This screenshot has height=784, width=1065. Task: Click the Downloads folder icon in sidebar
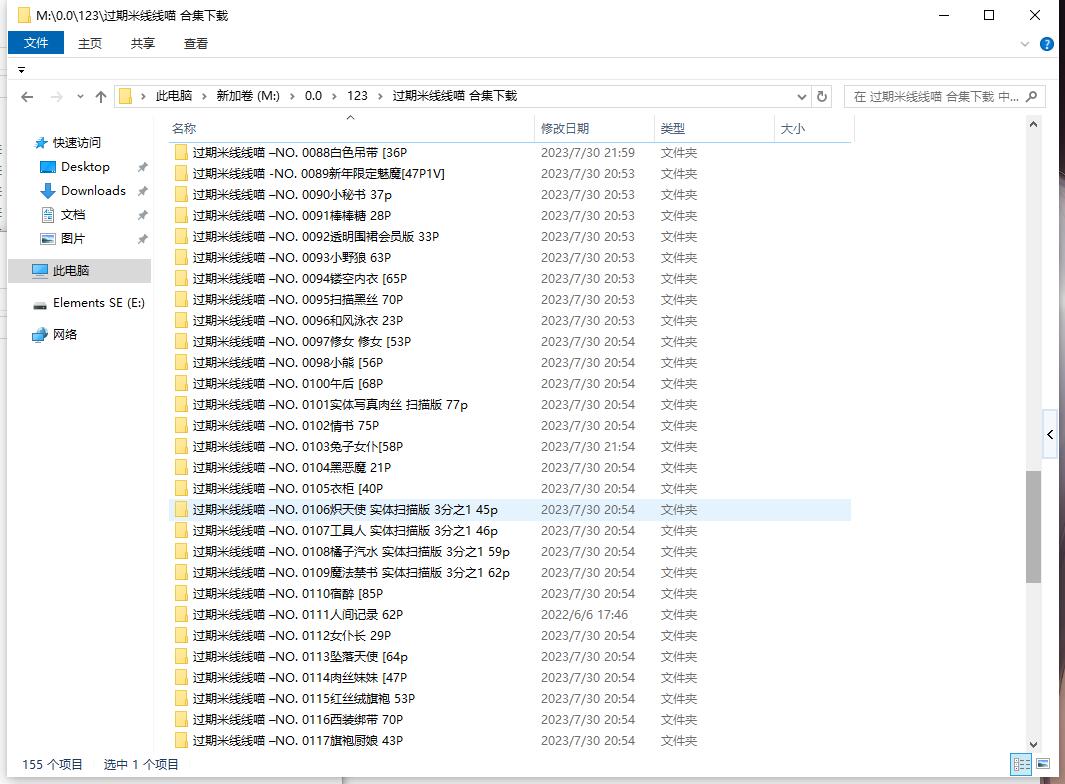click(47, 191)
